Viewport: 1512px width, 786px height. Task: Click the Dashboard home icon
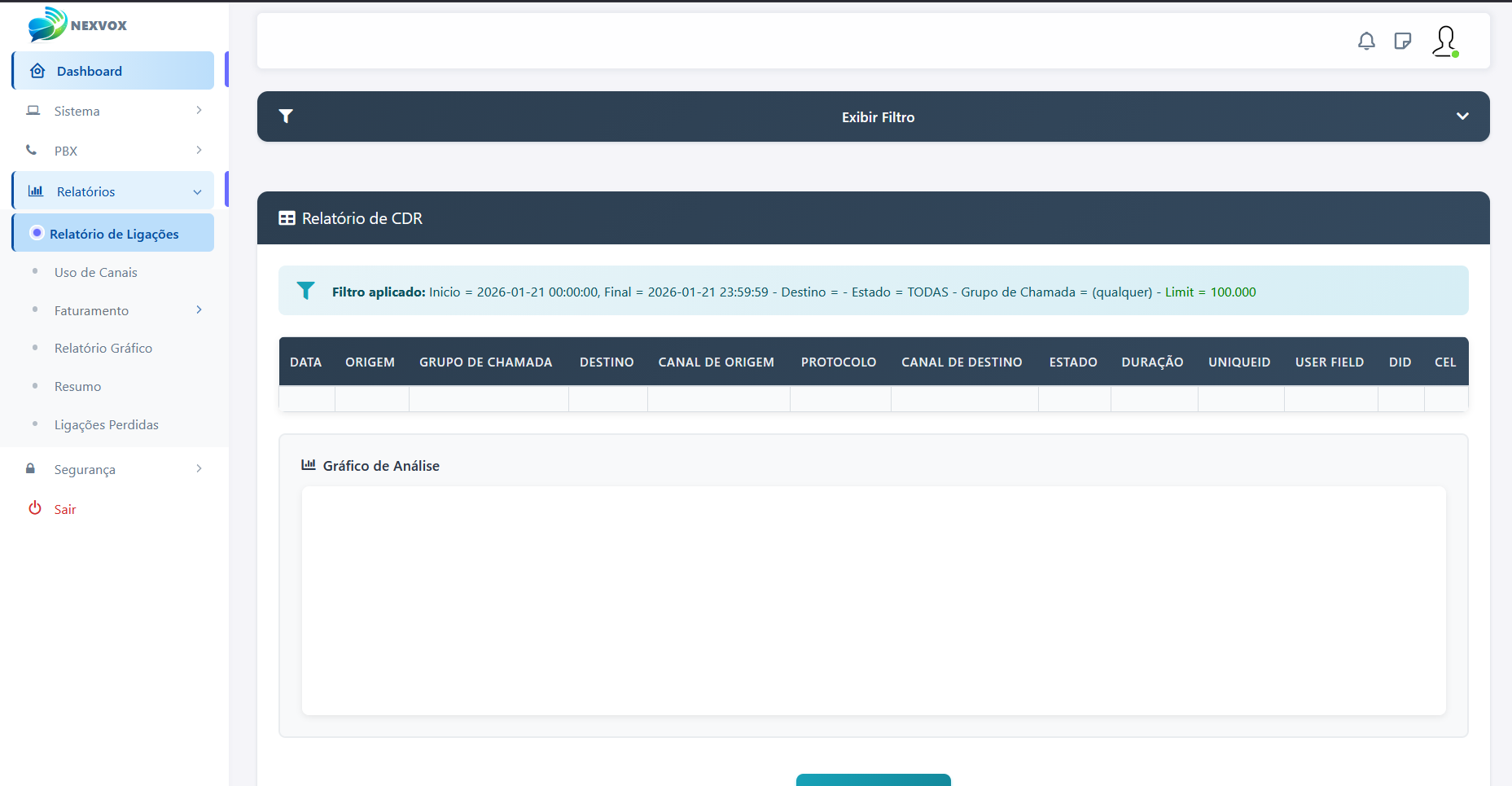click(37, 71)
